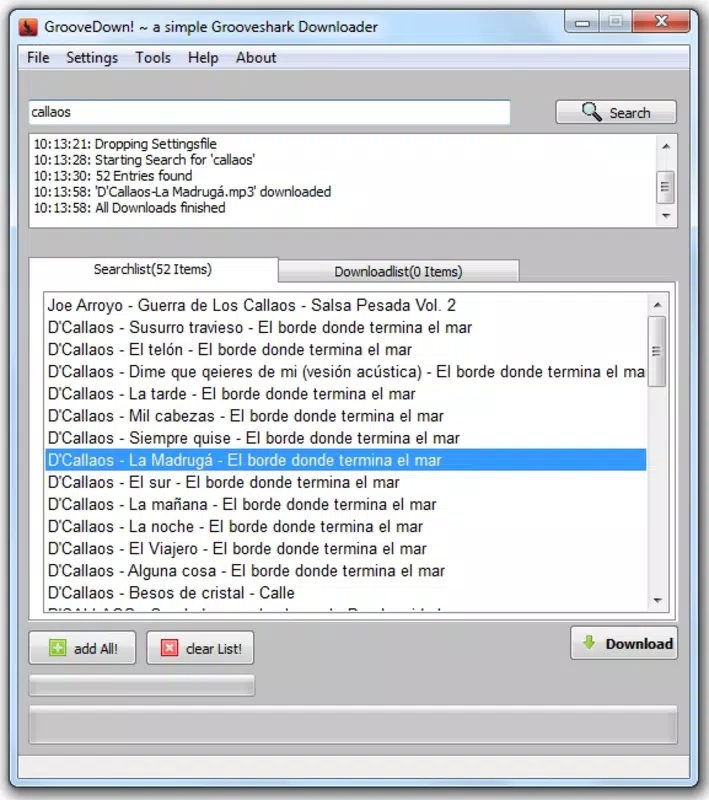Click the small progress bar under add All

pyautogui.click(x=142, y=685)
